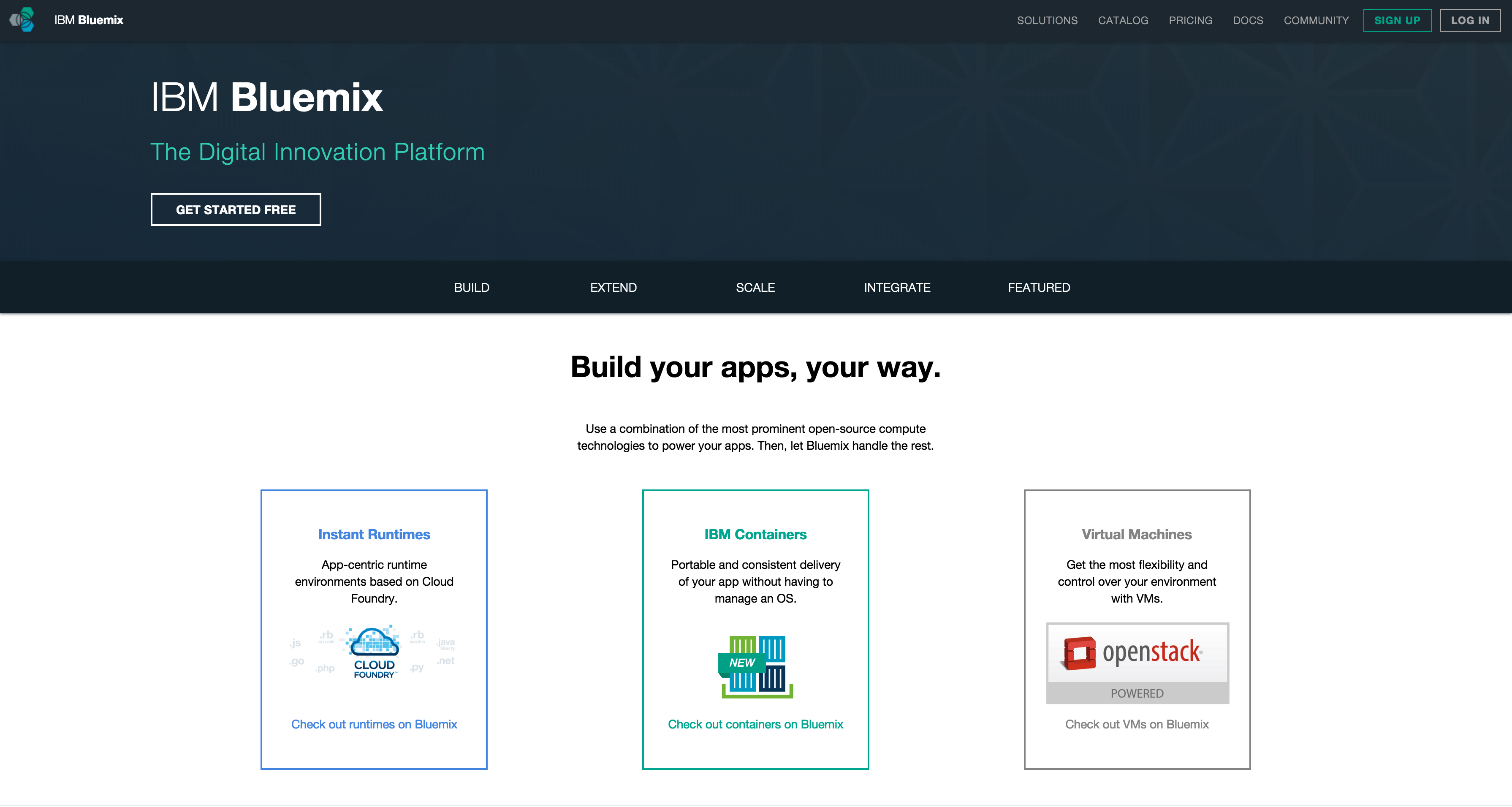This screenshot has width=1512, height=807.
Task: Visit the Community section
Action: pyautogui.click(x=1316, y=21)
